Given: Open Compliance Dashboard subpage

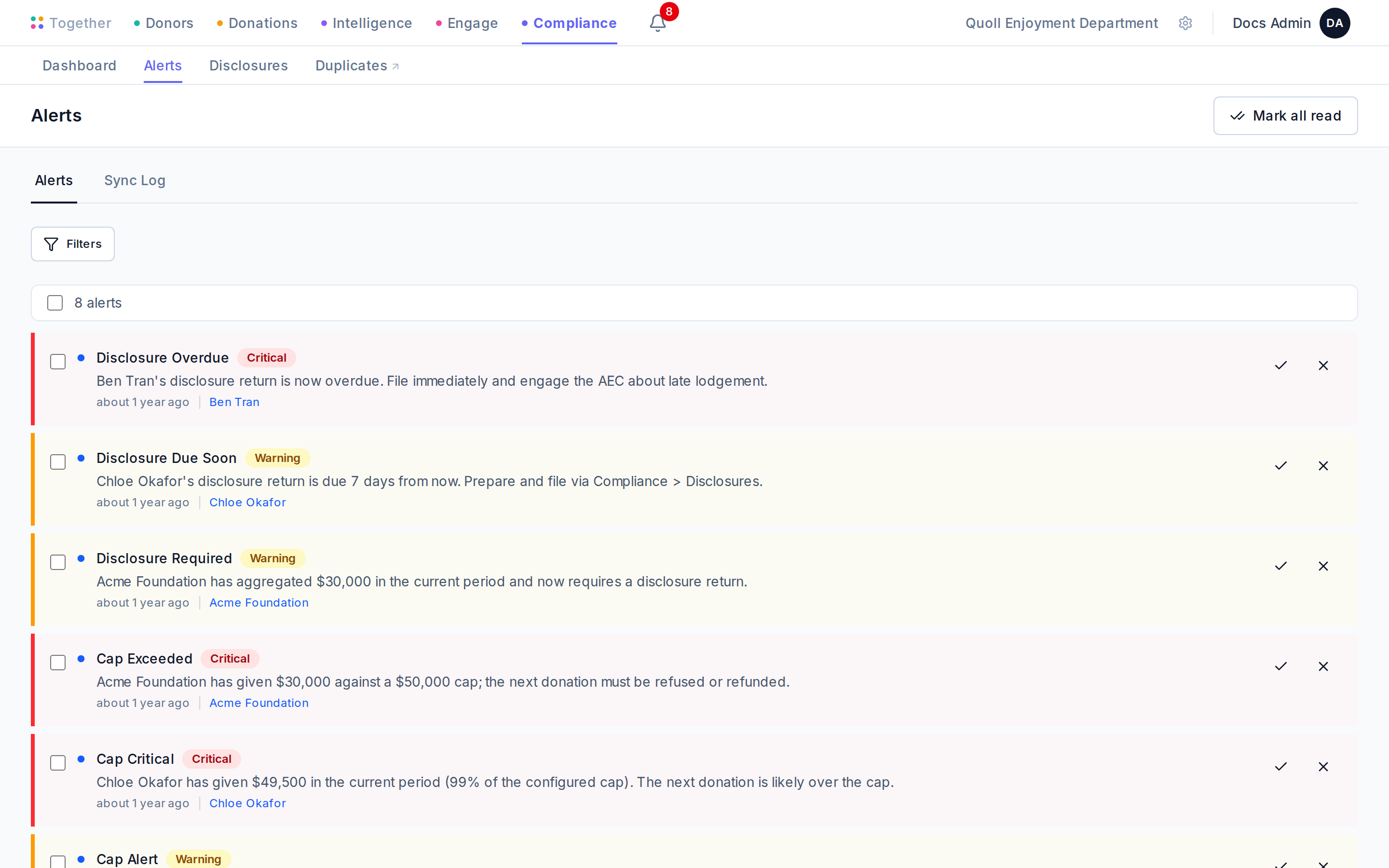Looking at the screenshot, I should click(79, 66).
